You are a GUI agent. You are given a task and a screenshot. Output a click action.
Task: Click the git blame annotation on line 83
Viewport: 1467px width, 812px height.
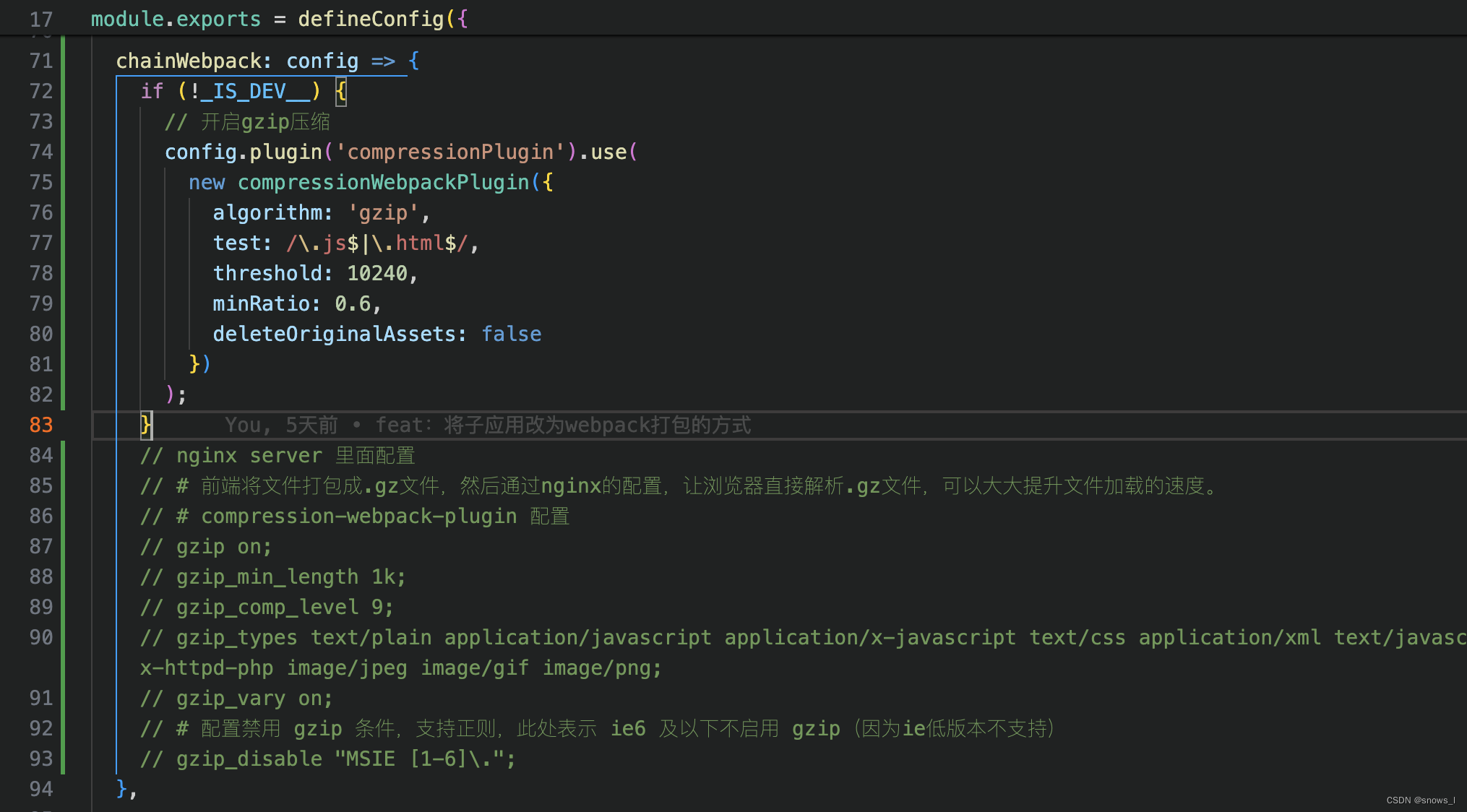[488, 425]
